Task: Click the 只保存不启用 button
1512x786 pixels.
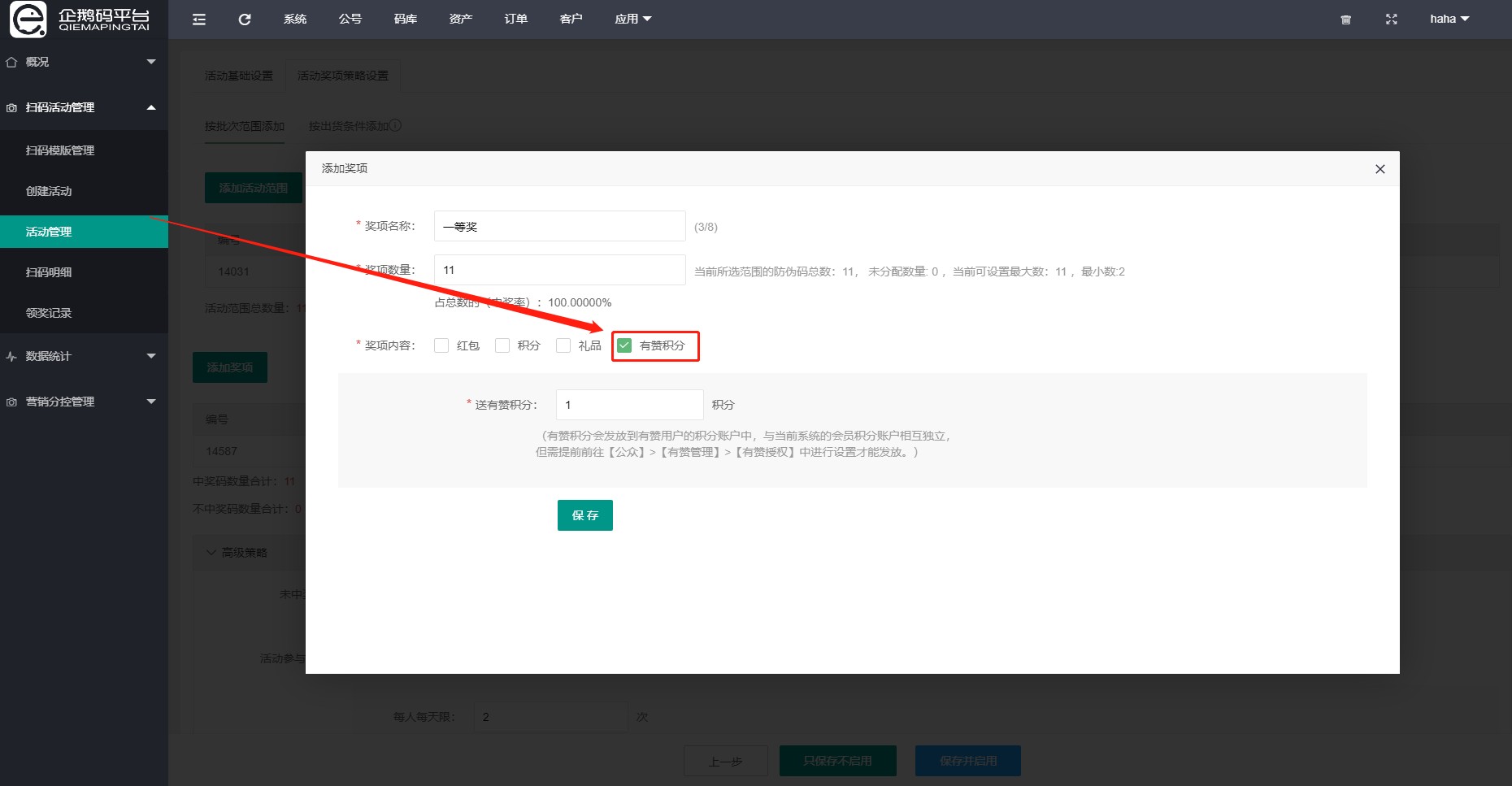Action: point(838,761)
